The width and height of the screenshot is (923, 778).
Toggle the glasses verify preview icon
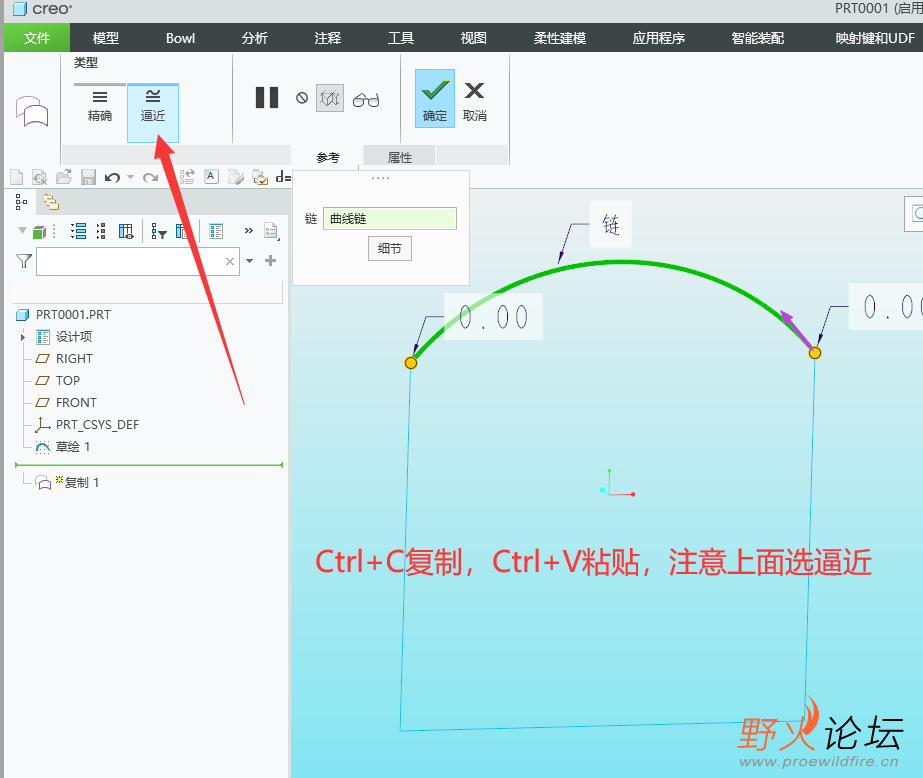366,100
